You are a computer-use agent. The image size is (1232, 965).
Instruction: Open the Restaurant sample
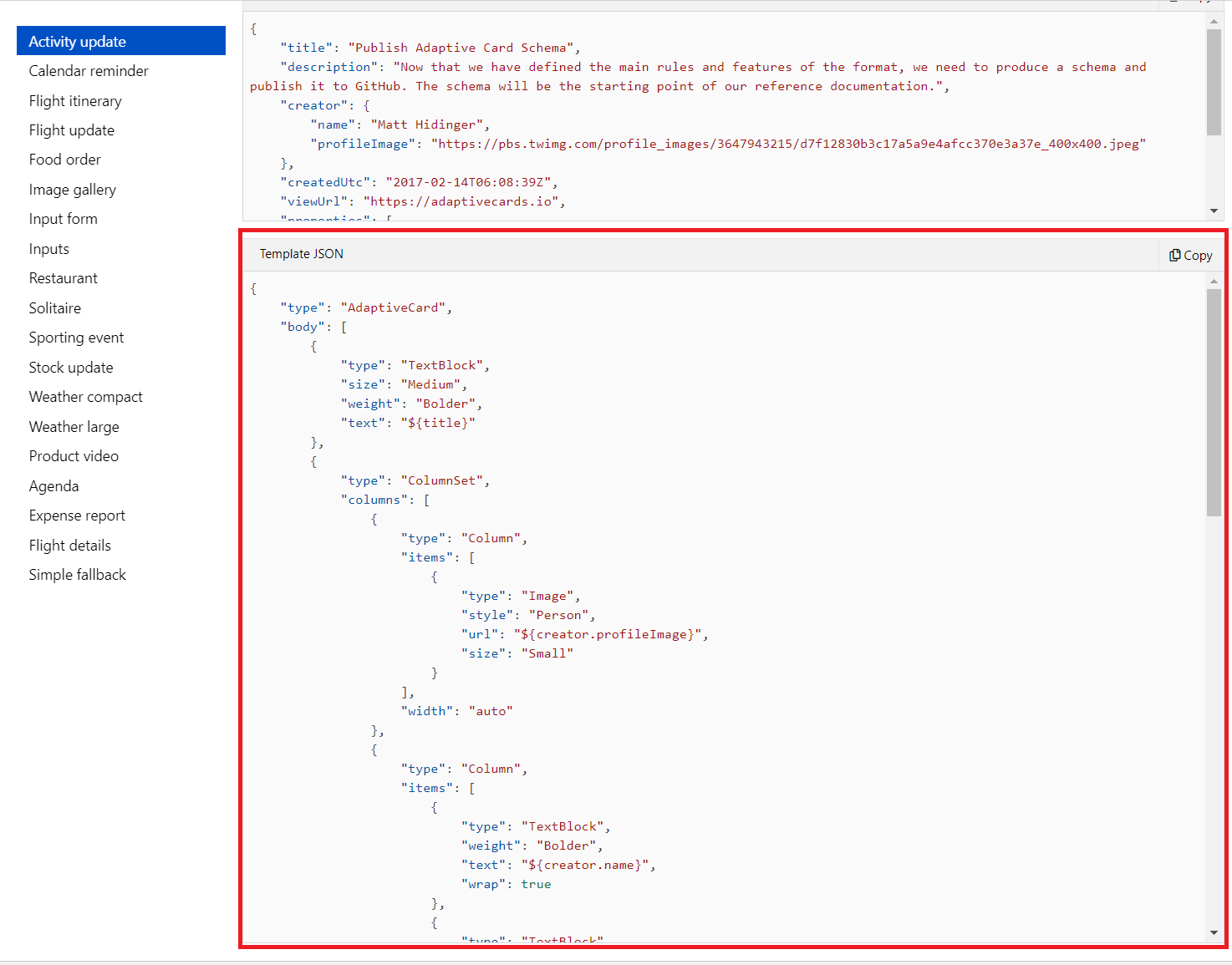coord(64,277)
